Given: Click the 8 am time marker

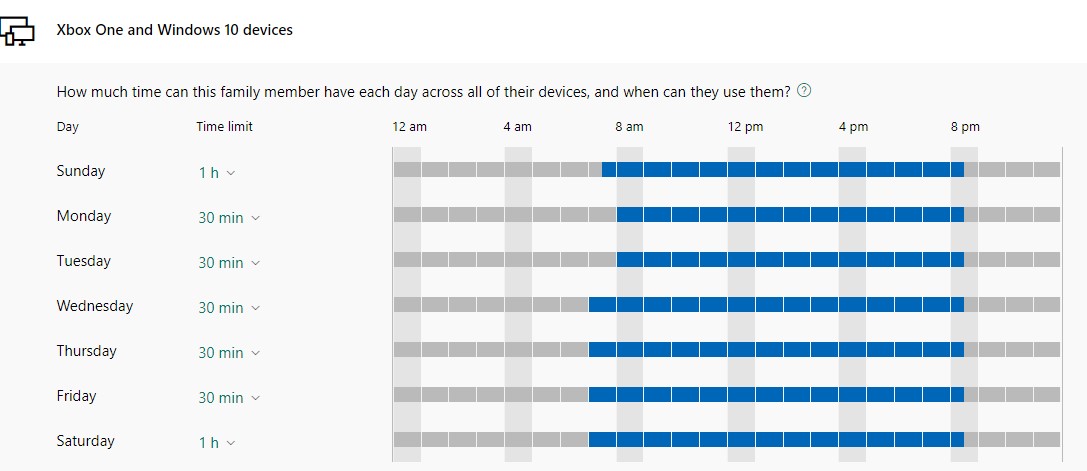Looking at the screenshot, I should point(629,127).
